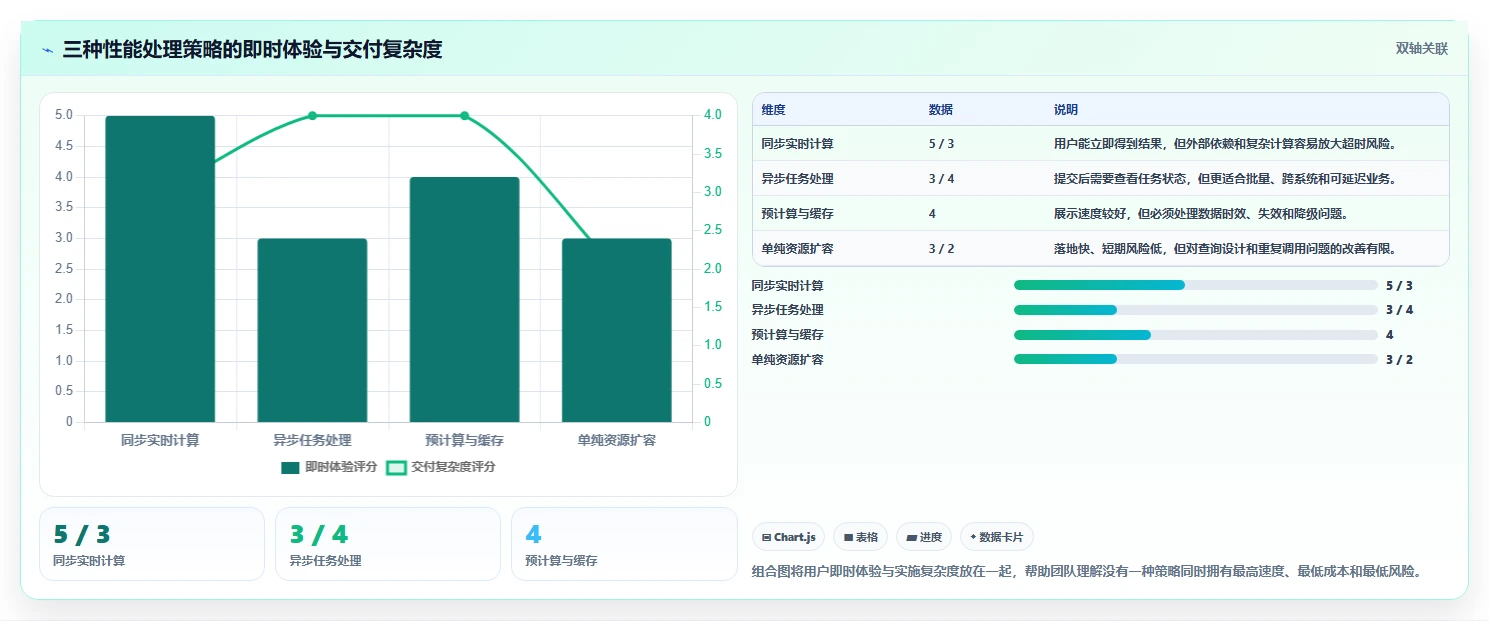1489x621 pixels.
Task: Select the 数据卡片 tag chip
Action: (x=996, y=537)
